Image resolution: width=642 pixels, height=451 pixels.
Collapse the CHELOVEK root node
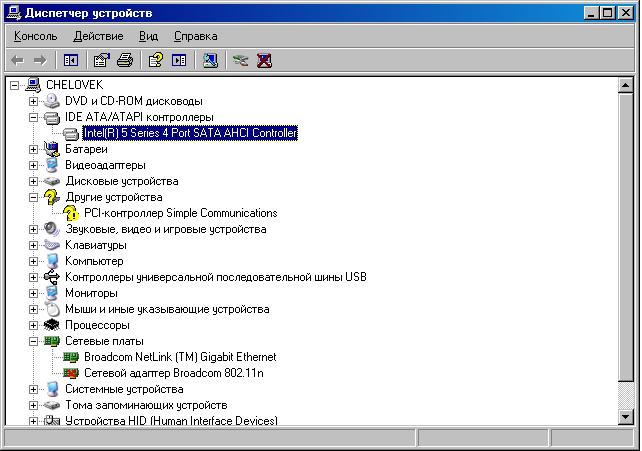pyautogui.click(x=15, y=85)
